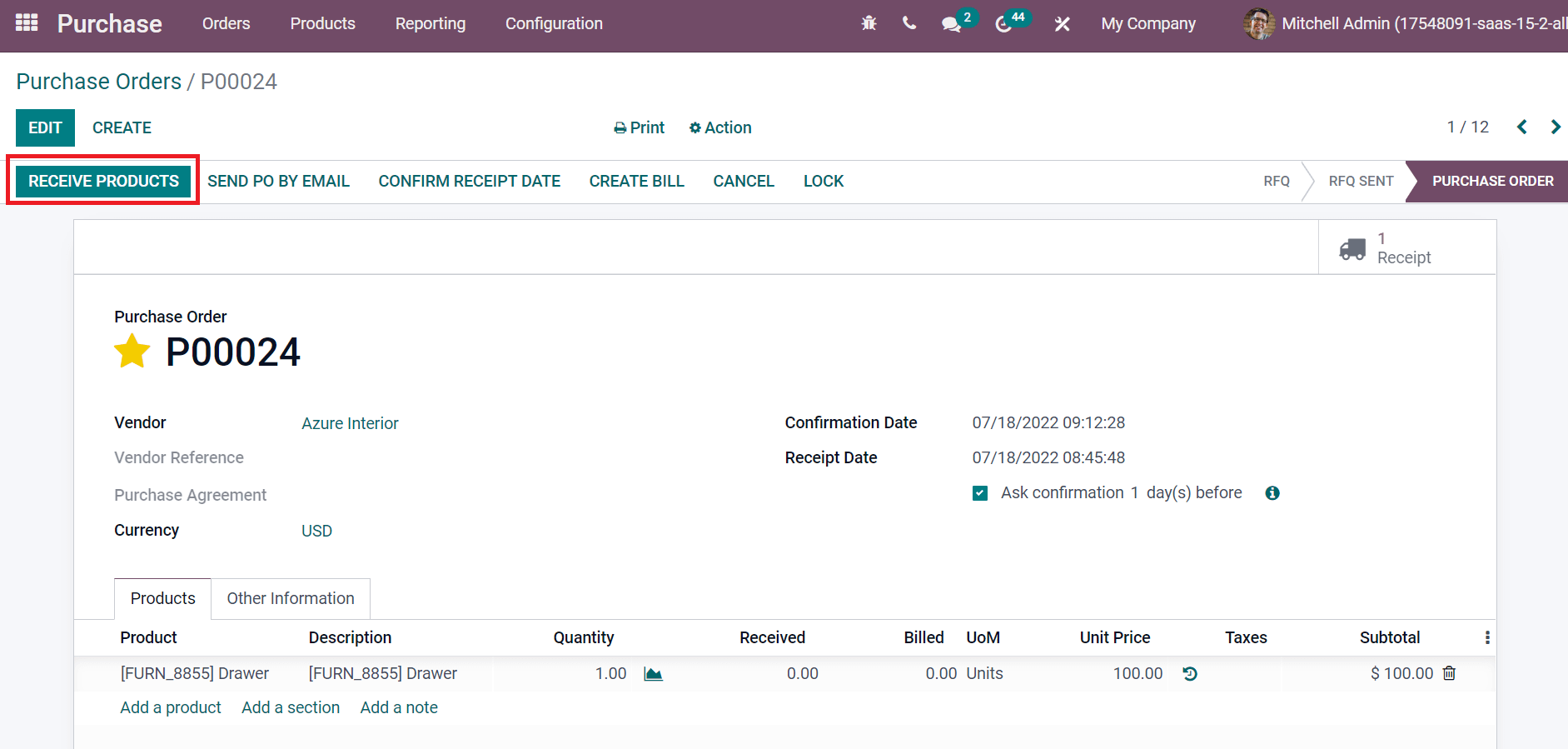Delete Drawer line with trash icon
Screen dimensions: 1568x749
(1449, 673)
